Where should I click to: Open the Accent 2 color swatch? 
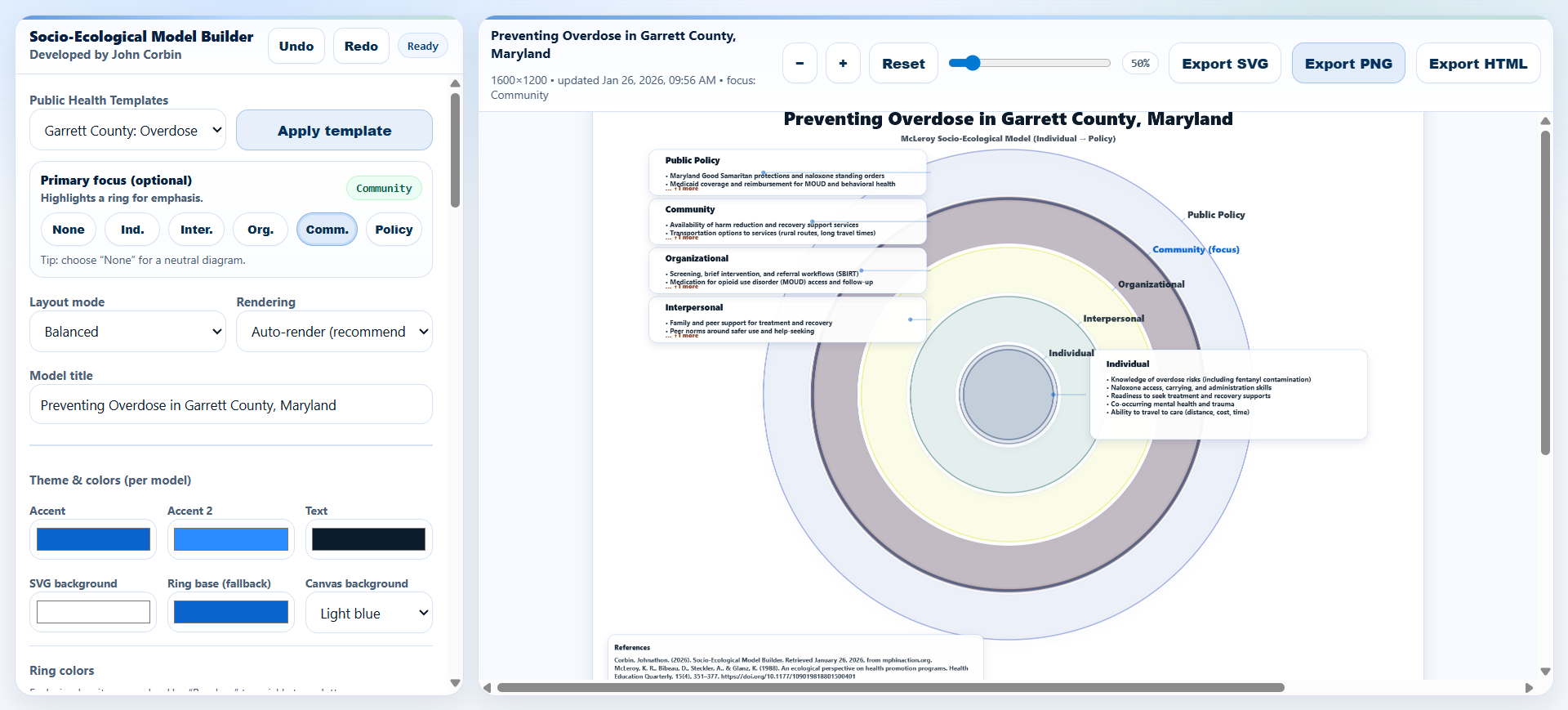[x=231, y=539]
